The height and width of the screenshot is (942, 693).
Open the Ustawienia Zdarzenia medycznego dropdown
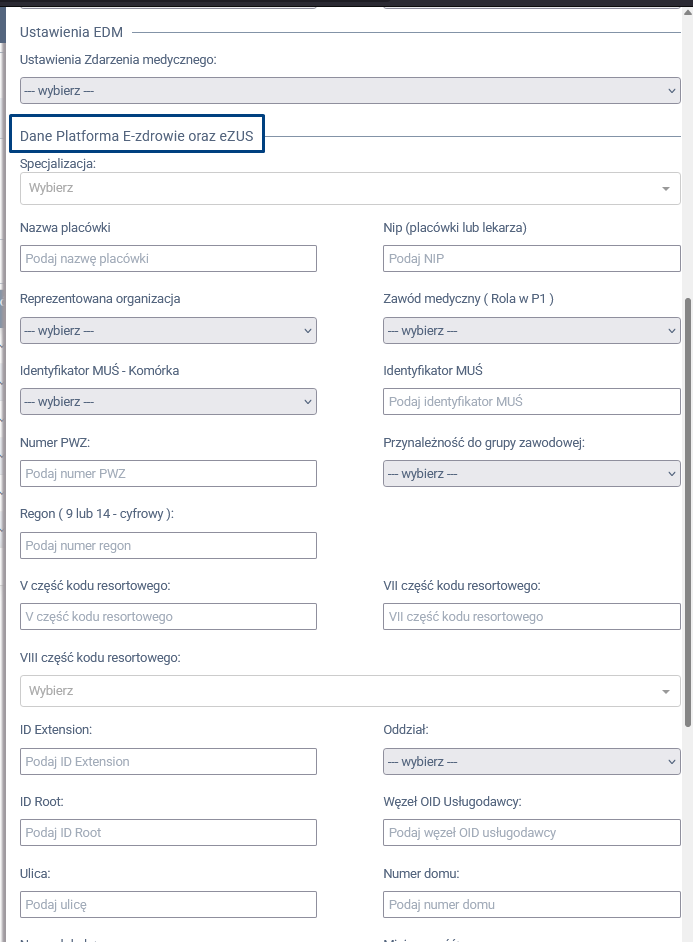(x=350, y=91)
